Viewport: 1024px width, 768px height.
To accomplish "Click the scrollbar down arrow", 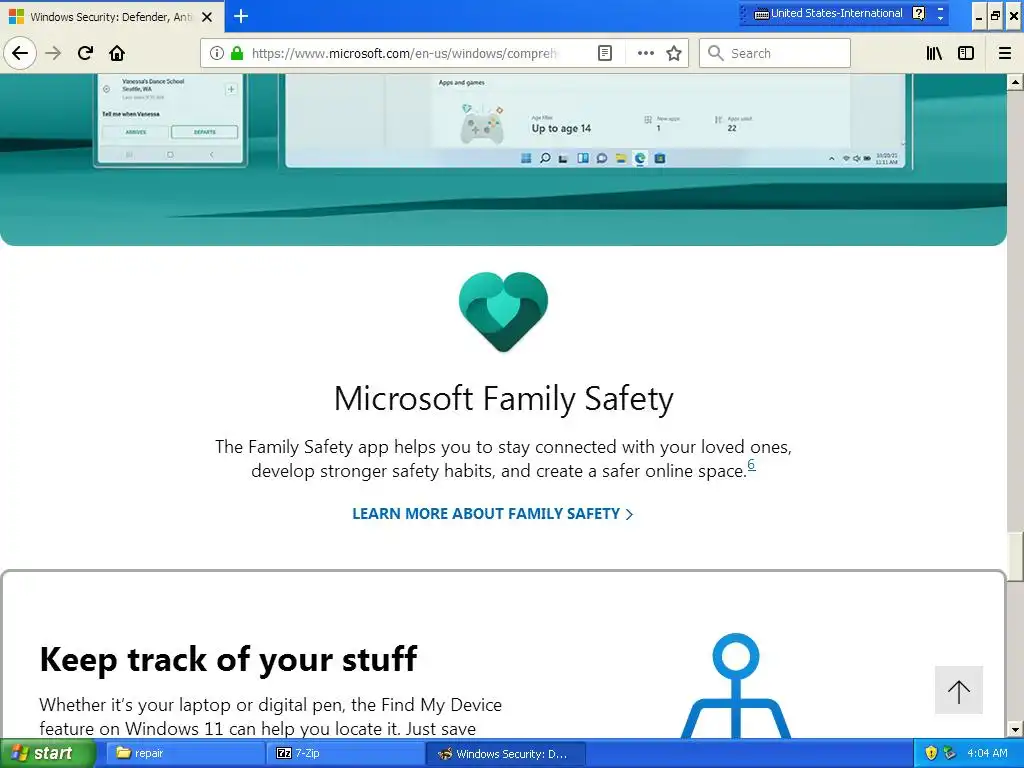I will [1015, 729].
